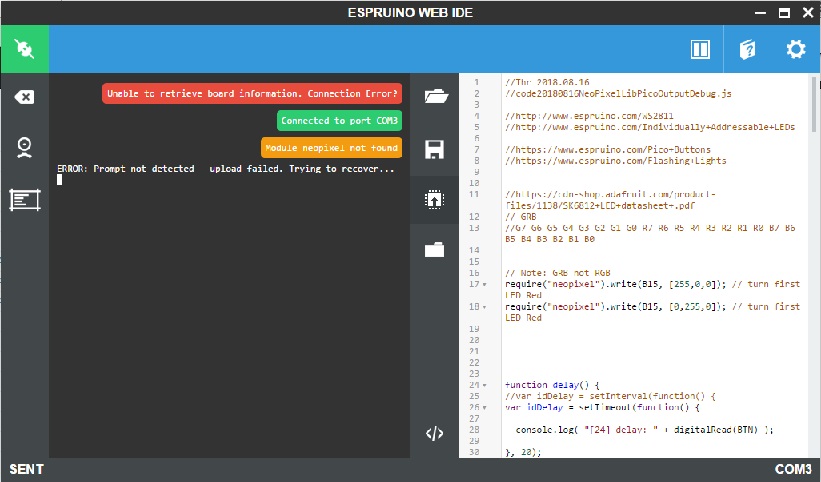Click the '}, 20);' code on line 30
This screenshot has width=821, height=482.
point(523,452)
